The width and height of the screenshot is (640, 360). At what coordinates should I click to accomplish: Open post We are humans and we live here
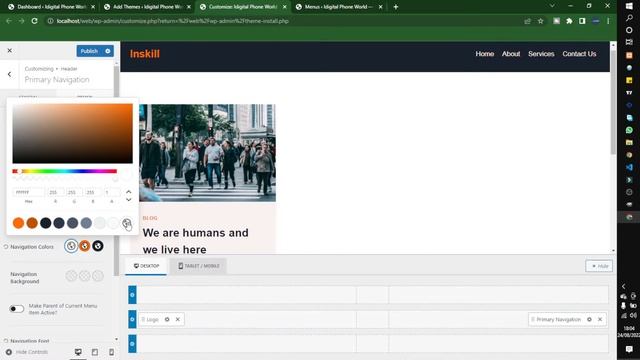click(196, 241)
